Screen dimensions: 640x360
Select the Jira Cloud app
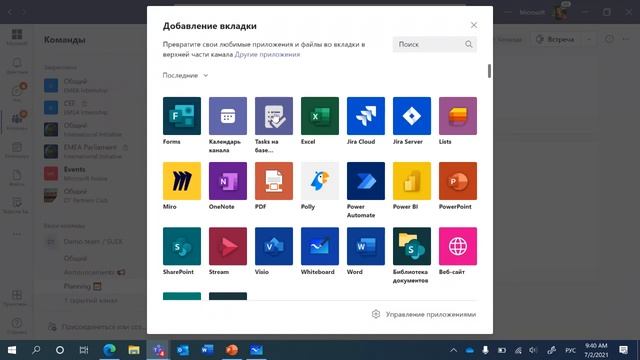coord(366,116)
